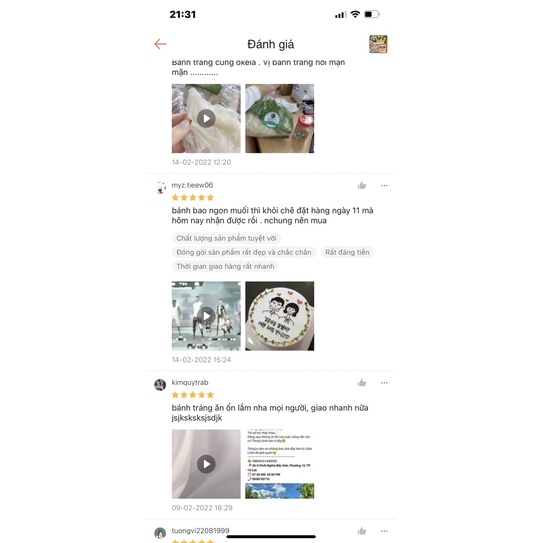Tap the back arrow beside Đánh giá
543x543 pixels.
(x=160, y=44)
